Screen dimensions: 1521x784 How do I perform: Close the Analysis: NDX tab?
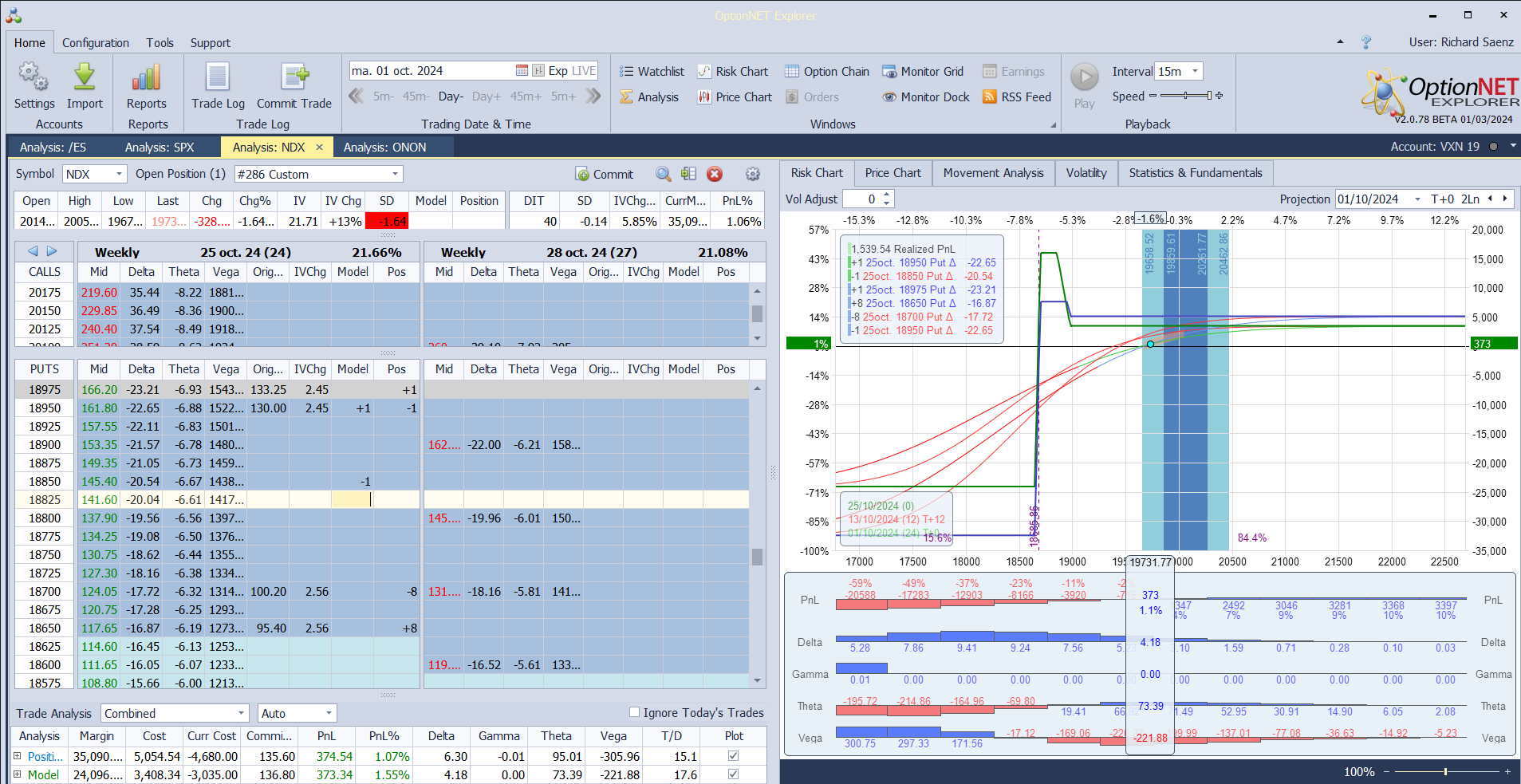319,148
